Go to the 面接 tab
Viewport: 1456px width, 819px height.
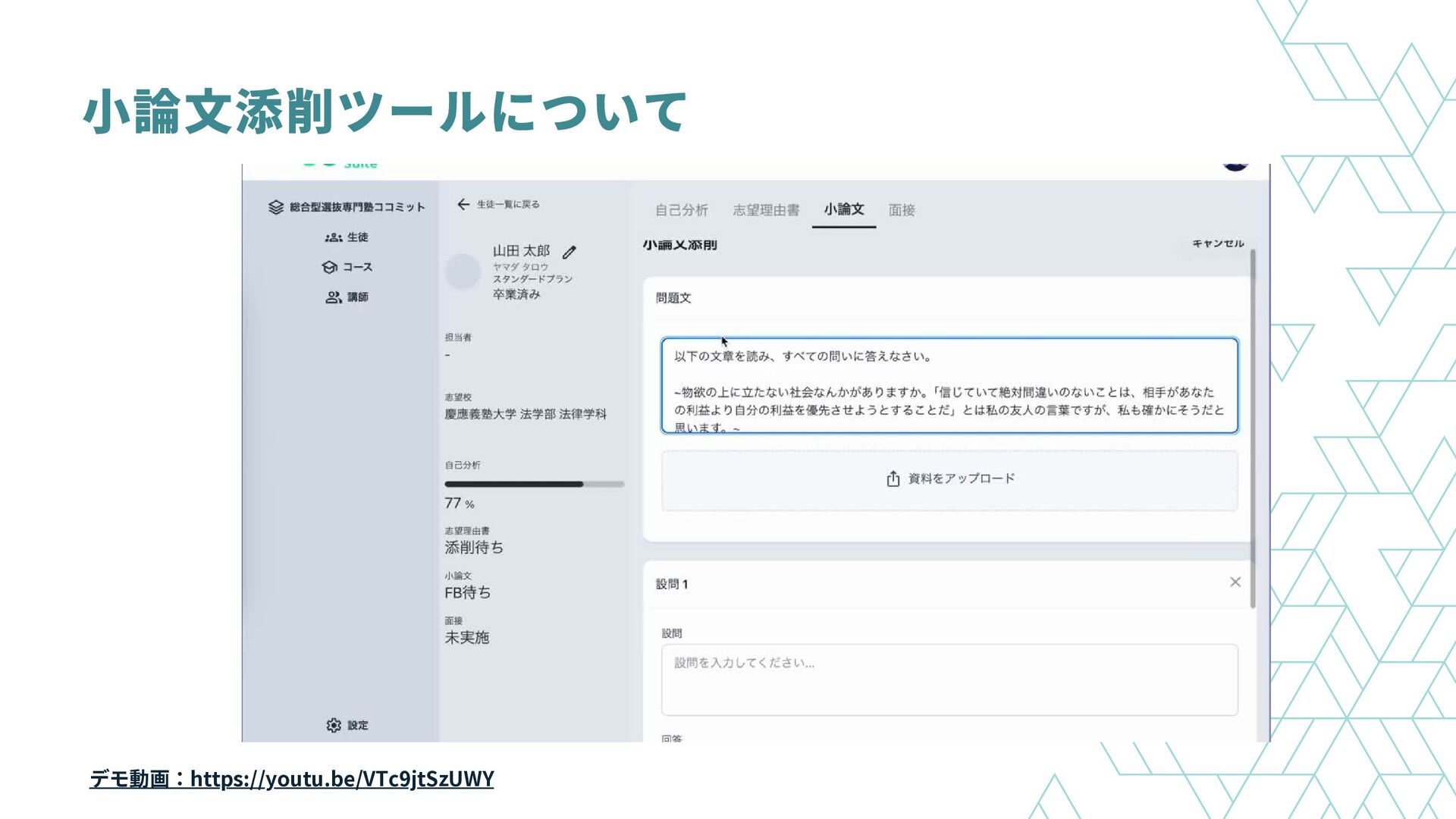(x=902, y=210)
